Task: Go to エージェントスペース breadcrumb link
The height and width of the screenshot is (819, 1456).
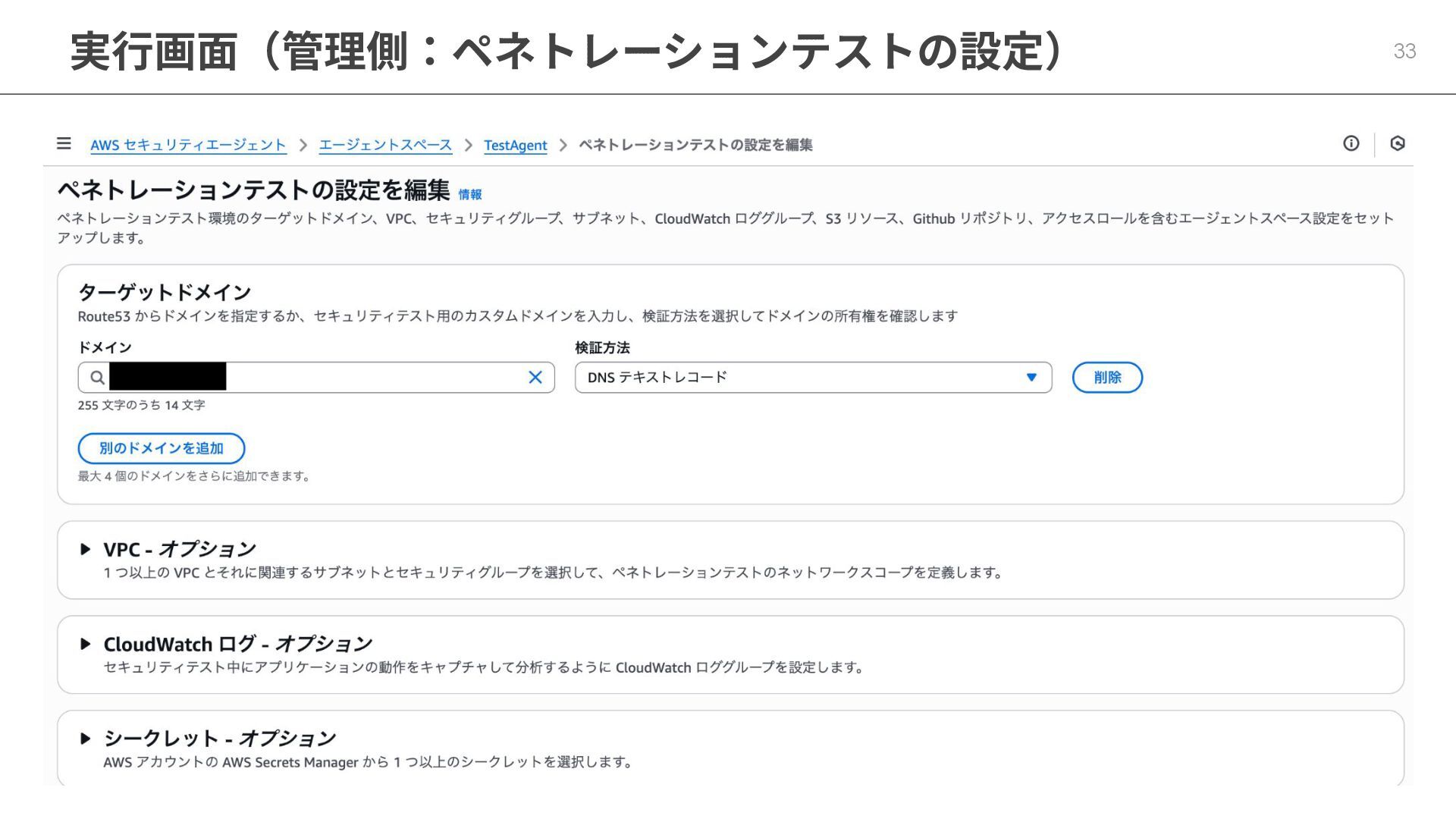Action: pos(385,145)
